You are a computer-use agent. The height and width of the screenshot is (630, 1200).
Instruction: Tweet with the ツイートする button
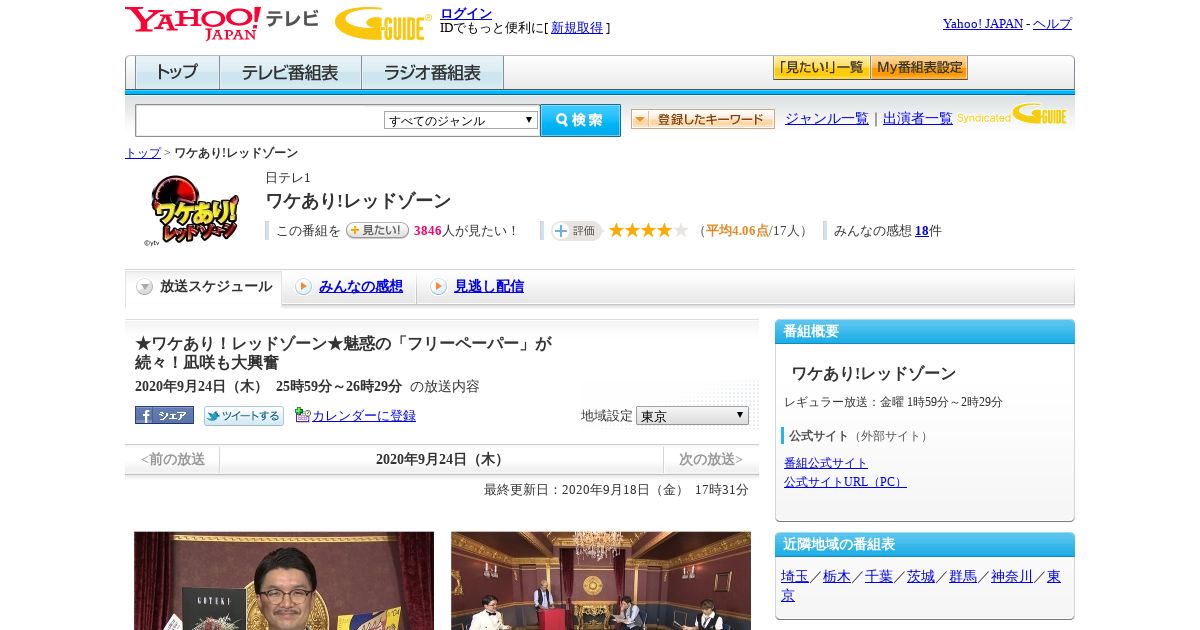244,415
